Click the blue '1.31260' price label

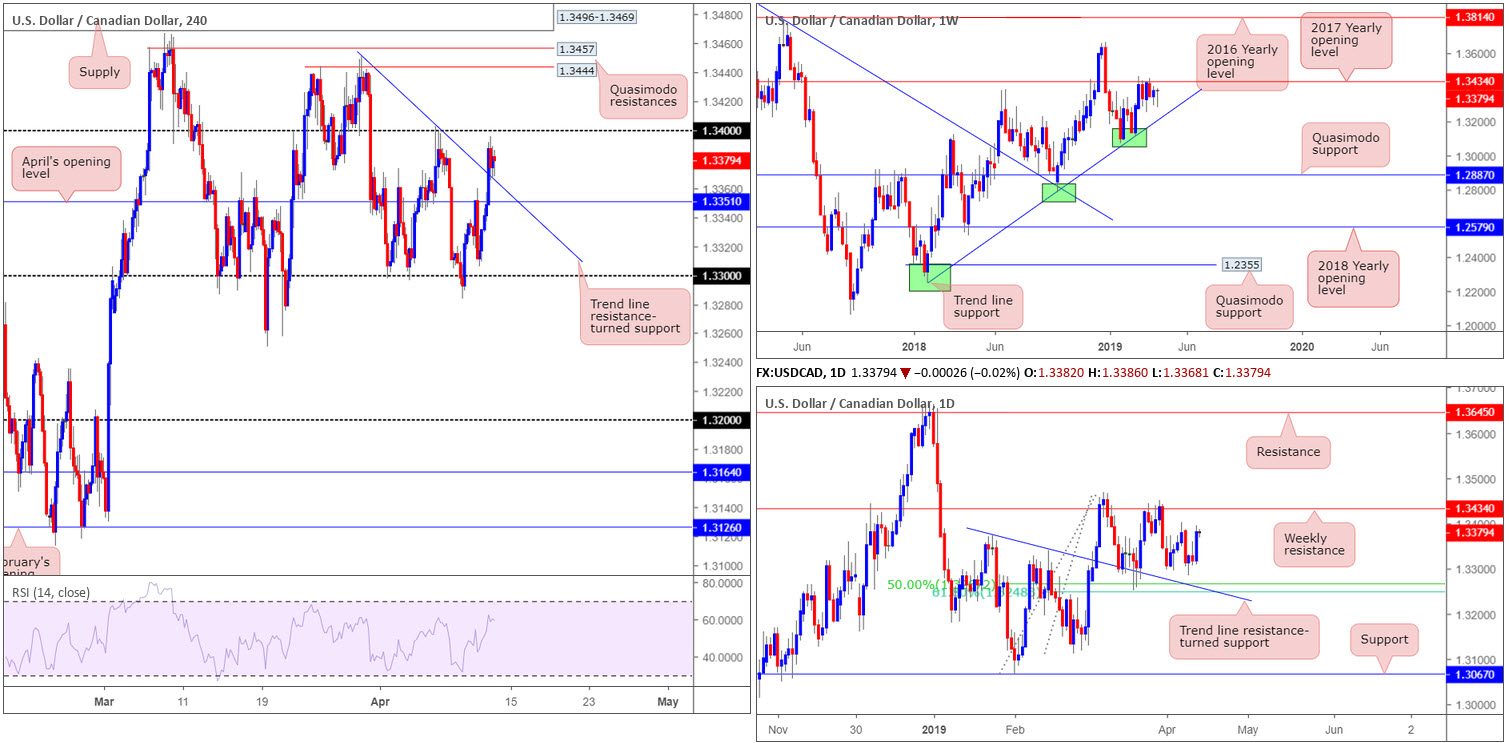(x=720, y=527)
